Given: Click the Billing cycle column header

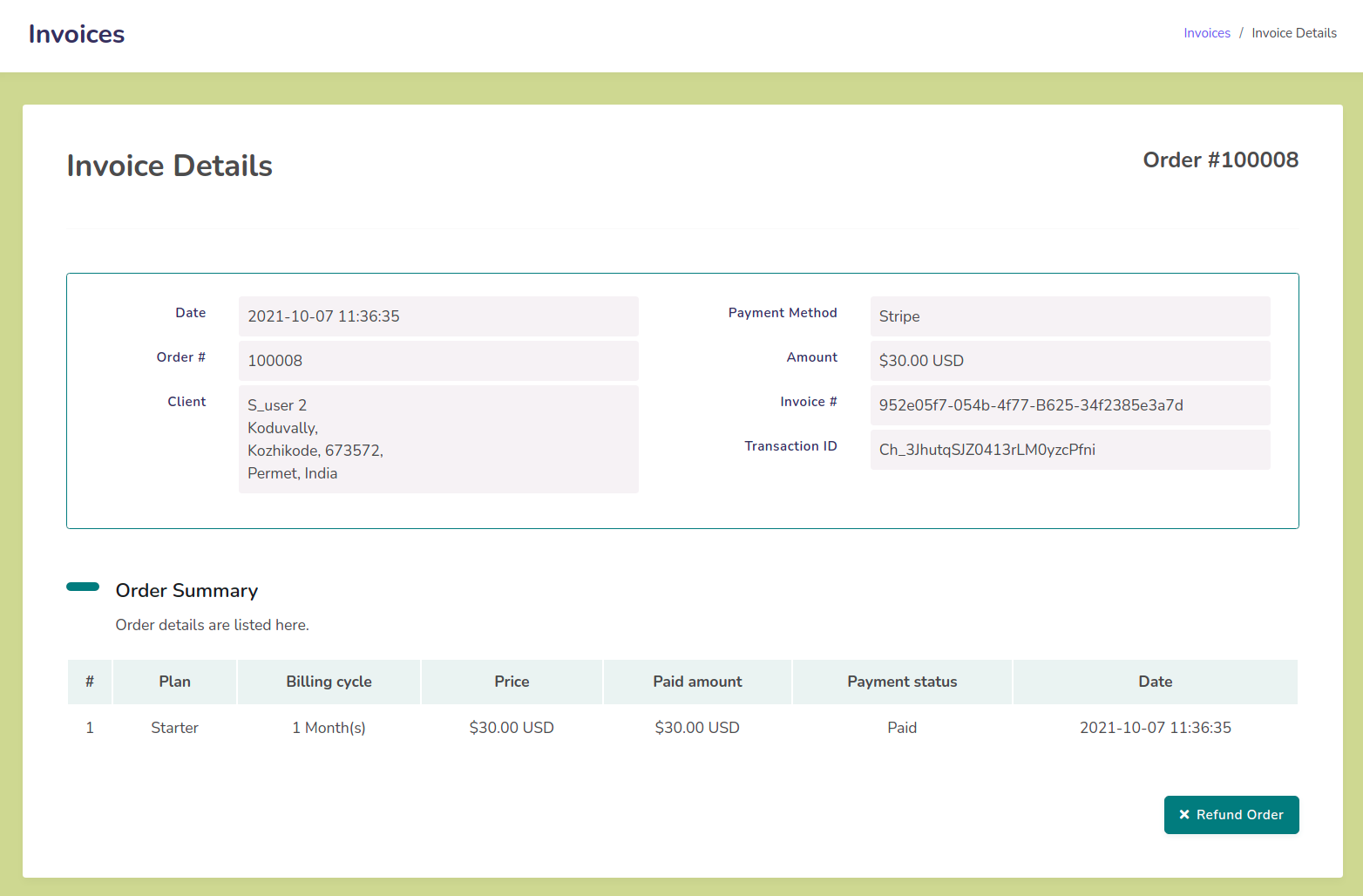Looking at the screenshot, I should pos(329,682).
